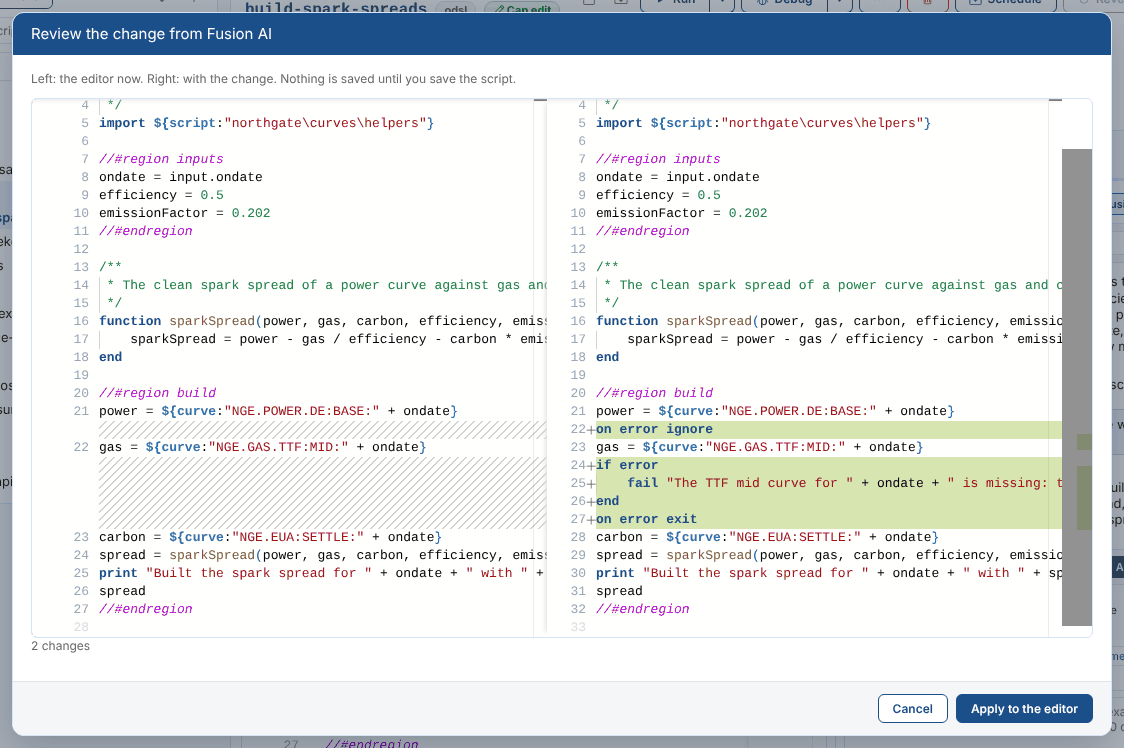1124x748 pixels.
Task: Click 'function sparkSpread' line in the left pane
Action: click(x=323, y=321)
